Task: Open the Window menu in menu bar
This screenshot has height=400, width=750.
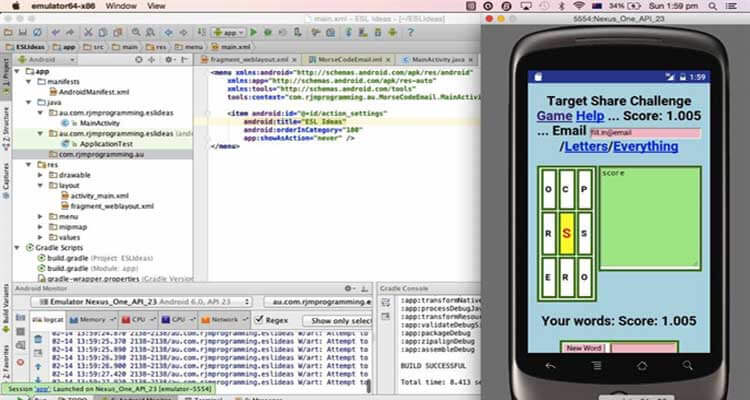Action: (x=121, y=6)
